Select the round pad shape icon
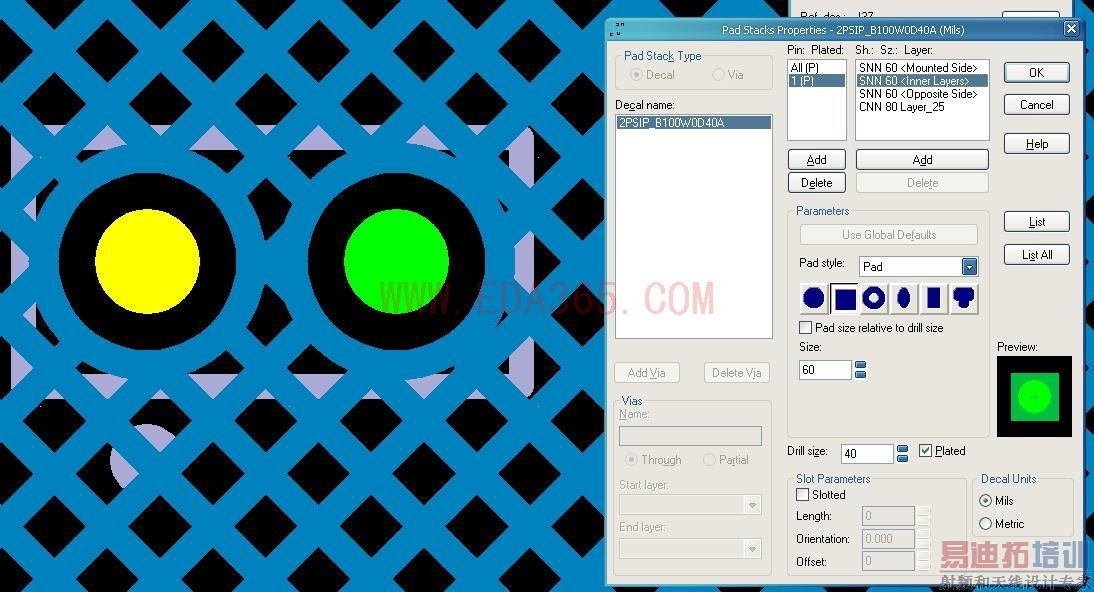Image resolution: width=1094 pixels, height=592 pixels. coord(814,298)
